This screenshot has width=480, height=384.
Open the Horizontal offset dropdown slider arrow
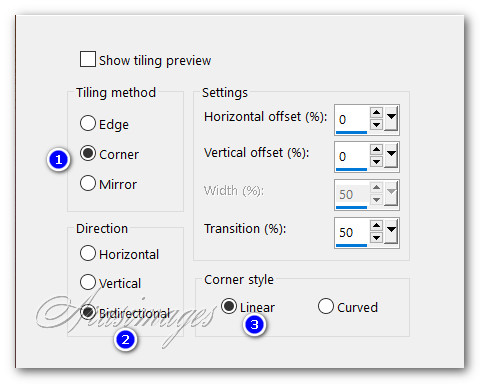point(391,118)
